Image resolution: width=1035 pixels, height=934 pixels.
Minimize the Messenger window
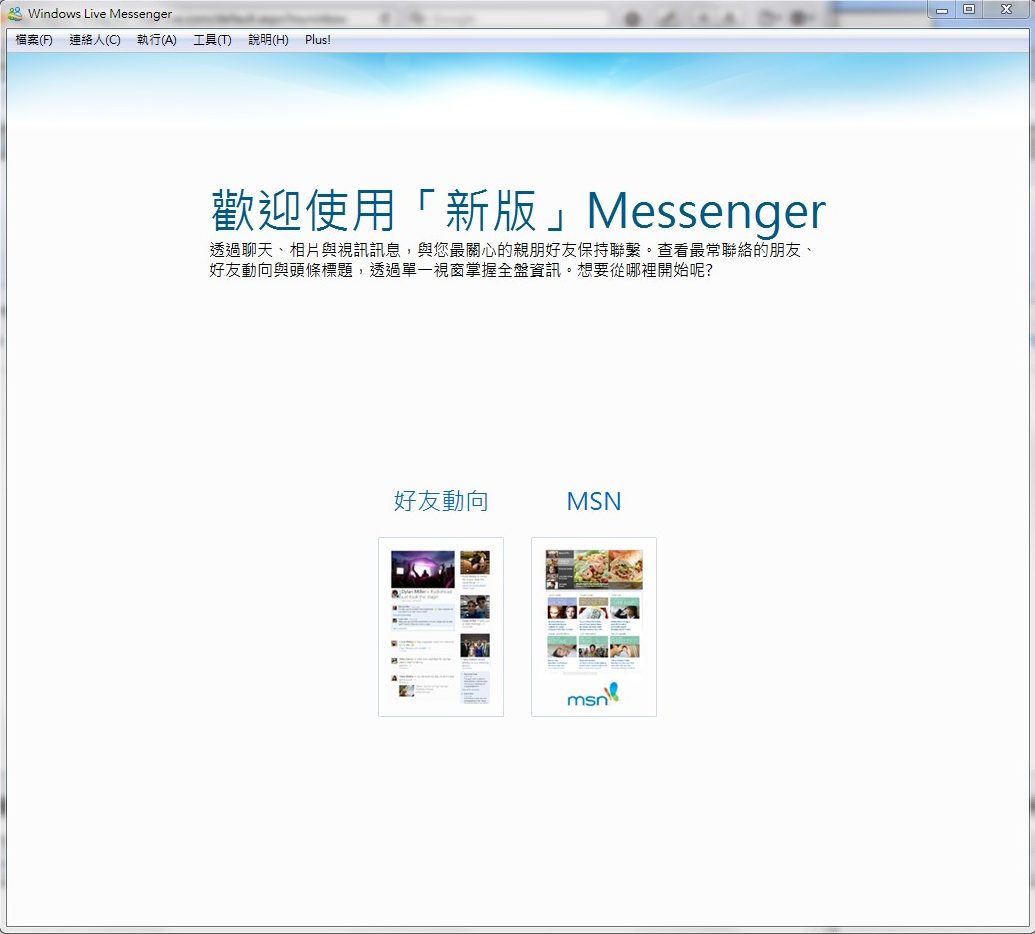pos(942,10)
